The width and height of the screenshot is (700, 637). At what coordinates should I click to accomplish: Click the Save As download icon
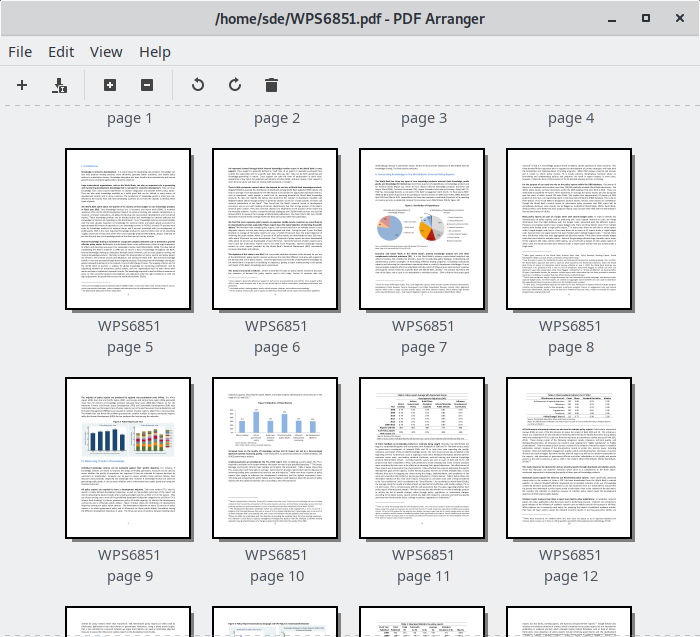pyautogui.click(x=59, y=85)
